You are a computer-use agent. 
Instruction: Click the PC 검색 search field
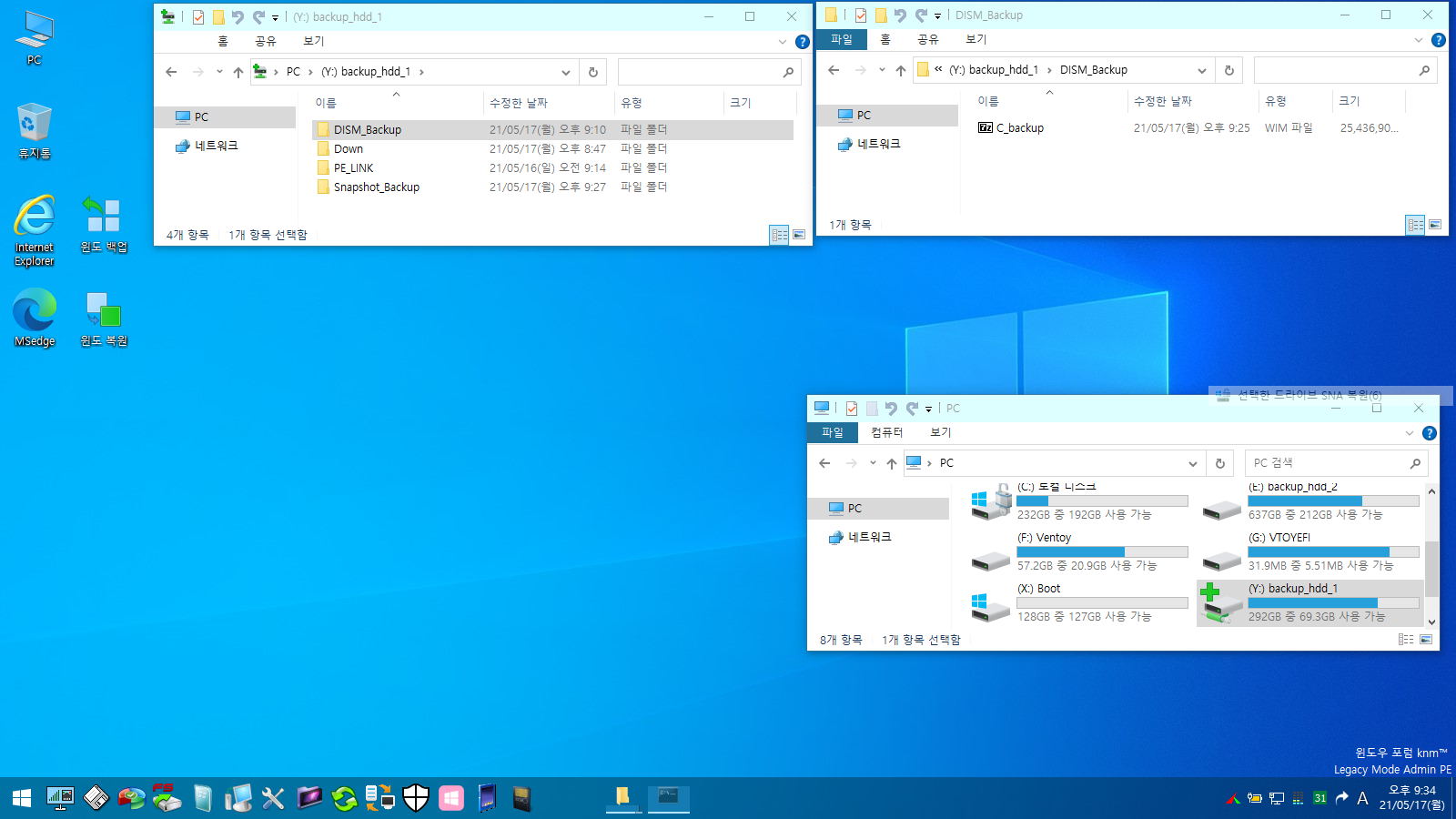1336,463
